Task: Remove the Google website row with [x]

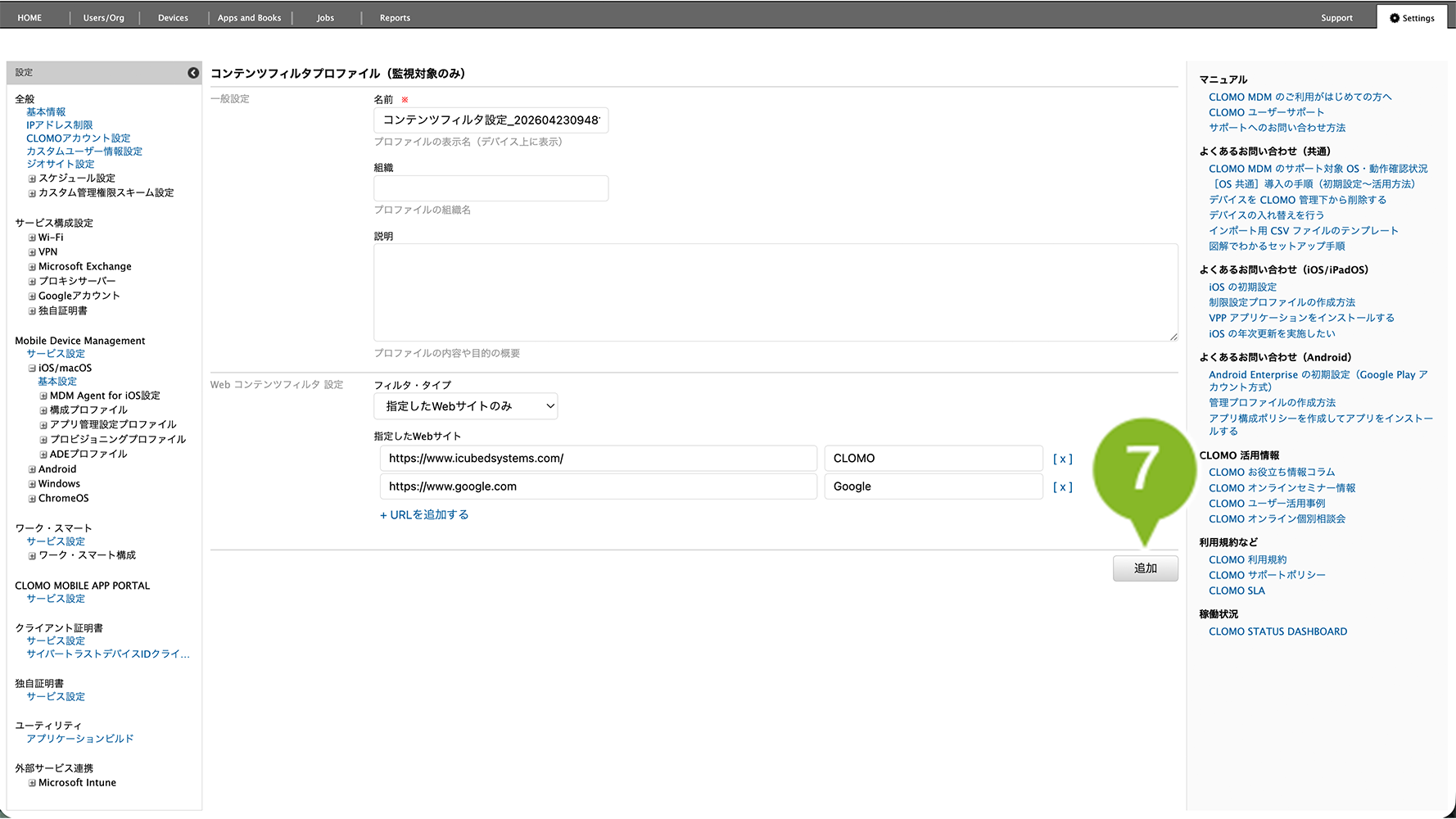Action: (x=1062, y=486)
